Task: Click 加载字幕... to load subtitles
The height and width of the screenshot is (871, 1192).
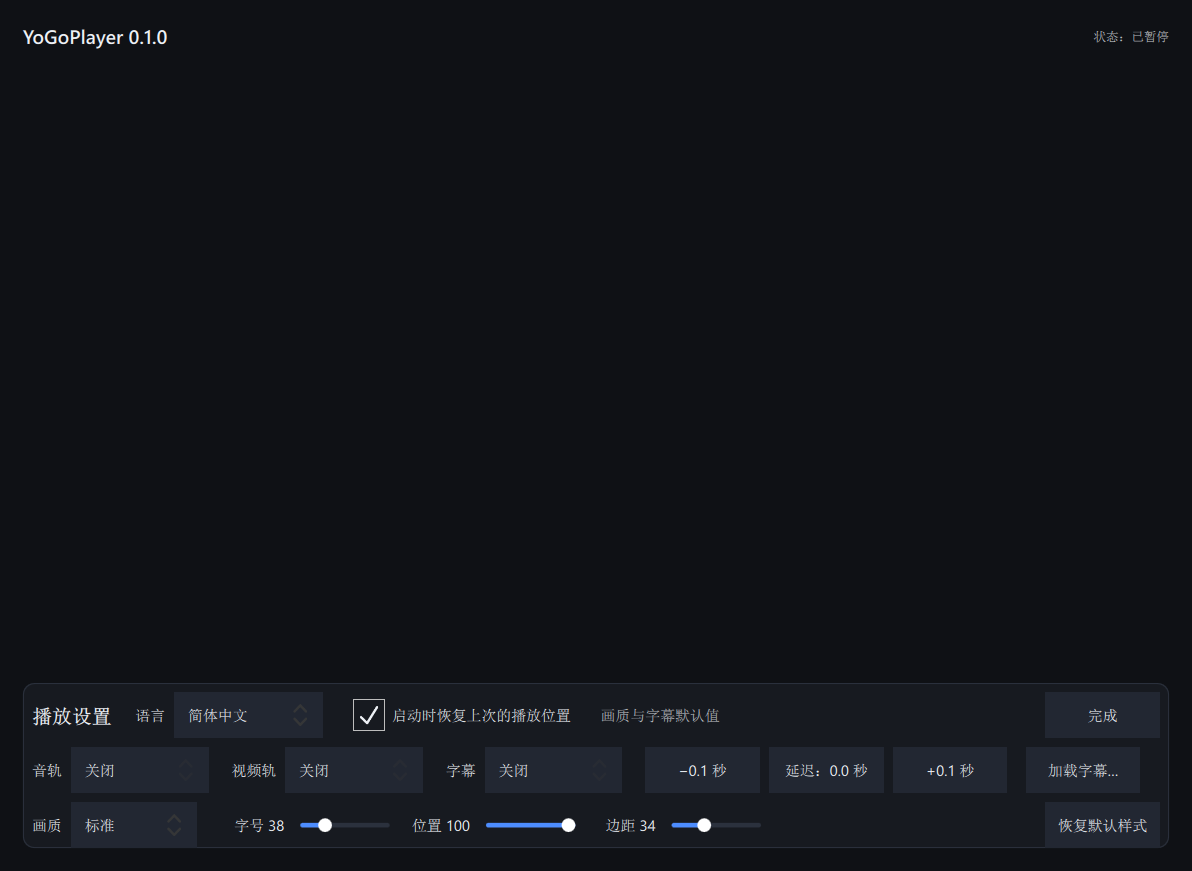Action: (x=1083, y=770)
